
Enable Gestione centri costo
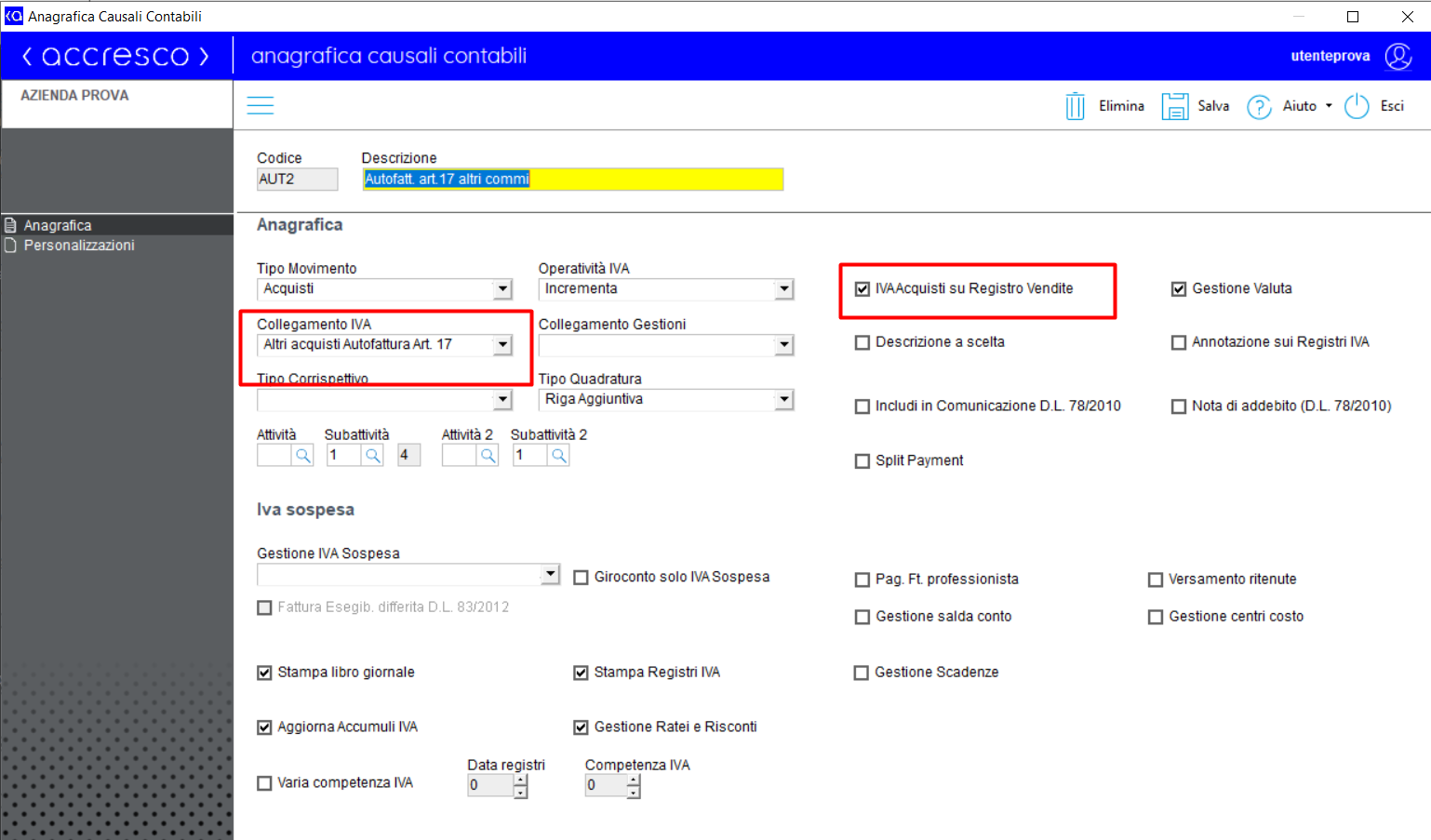pyautogui.click(x=1156, y=617)
